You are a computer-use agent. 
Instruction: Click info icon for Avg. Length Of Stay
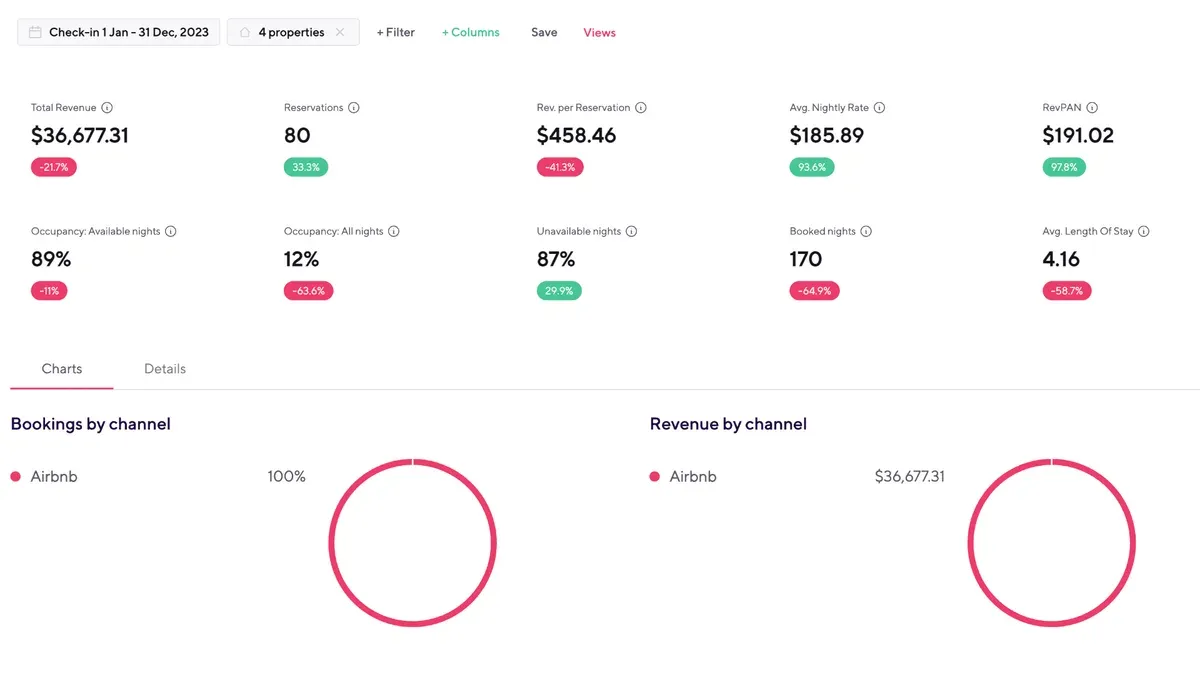pyautogui.click(x=1144, y=232)
